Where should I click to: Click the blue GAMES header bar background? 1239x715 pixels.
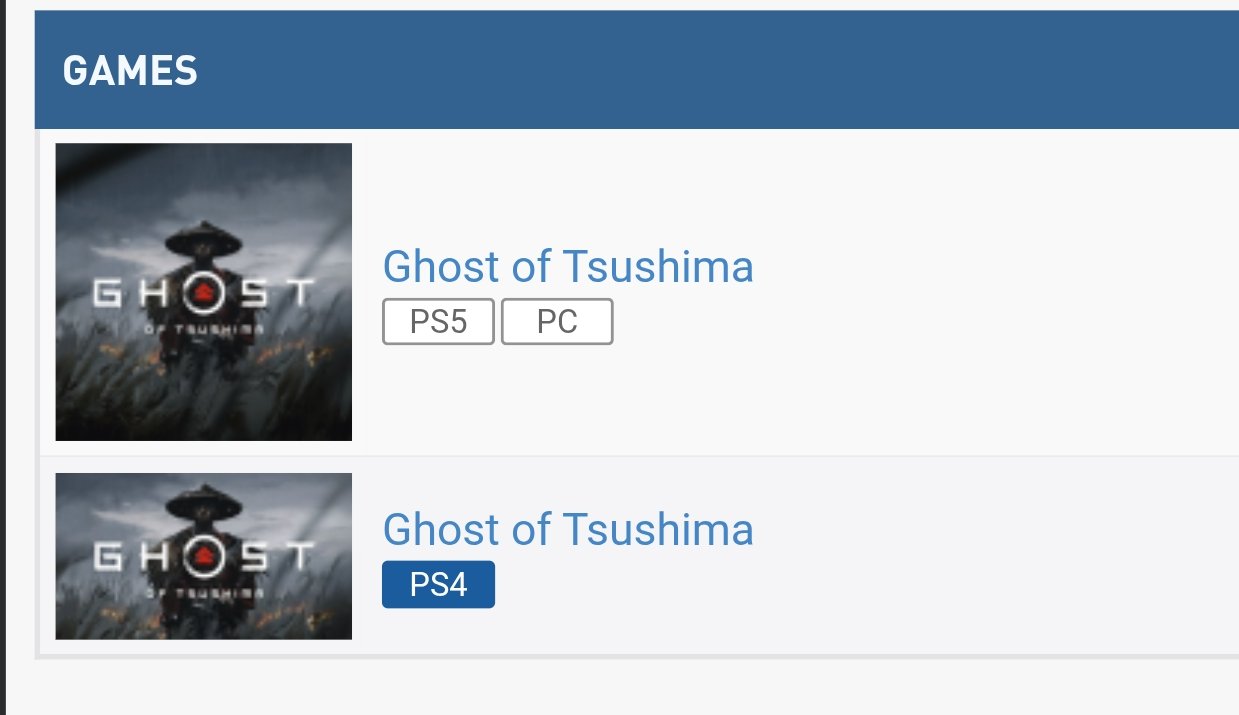point(700,71)
